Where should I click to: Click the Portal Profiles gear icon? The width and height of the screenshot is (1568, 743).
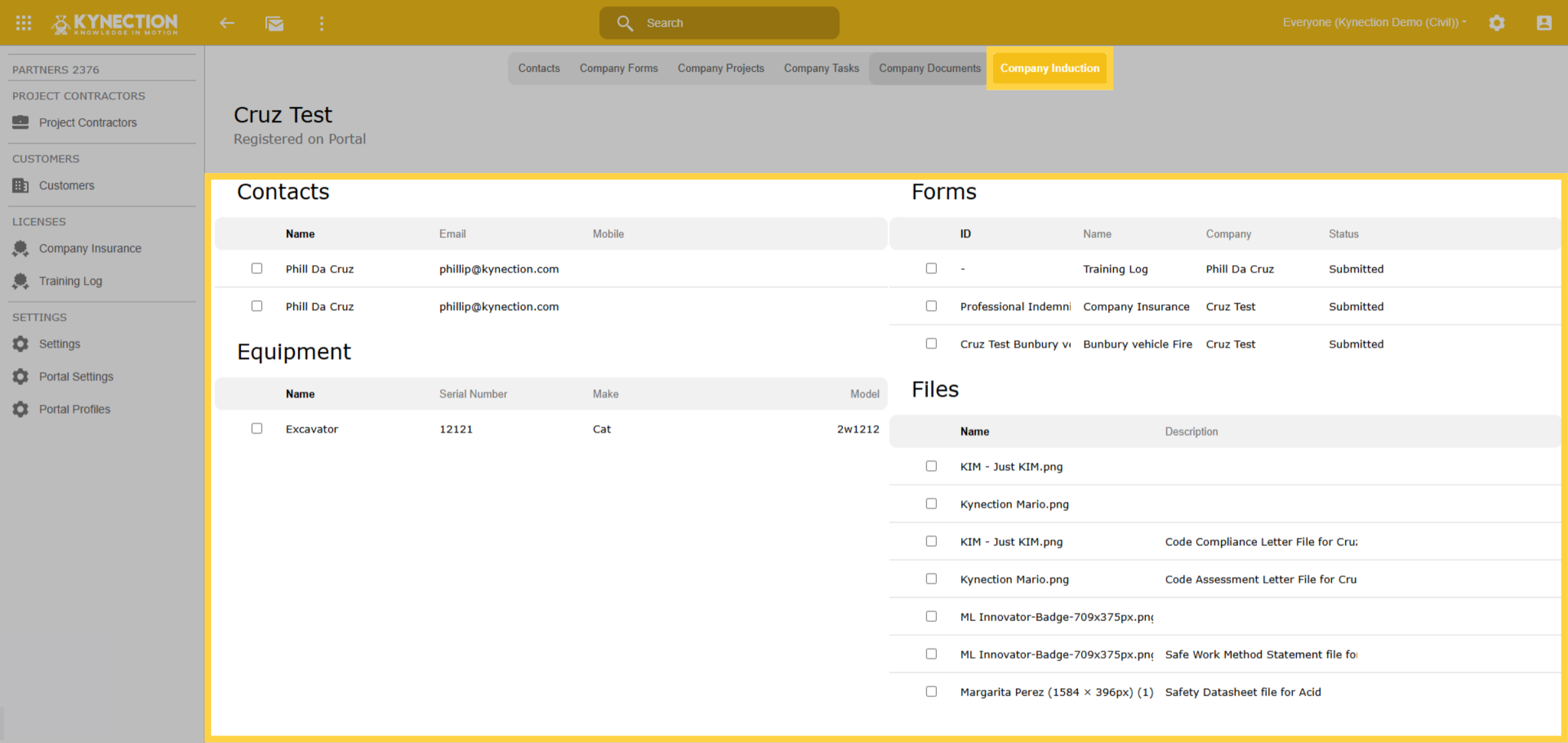21,409
